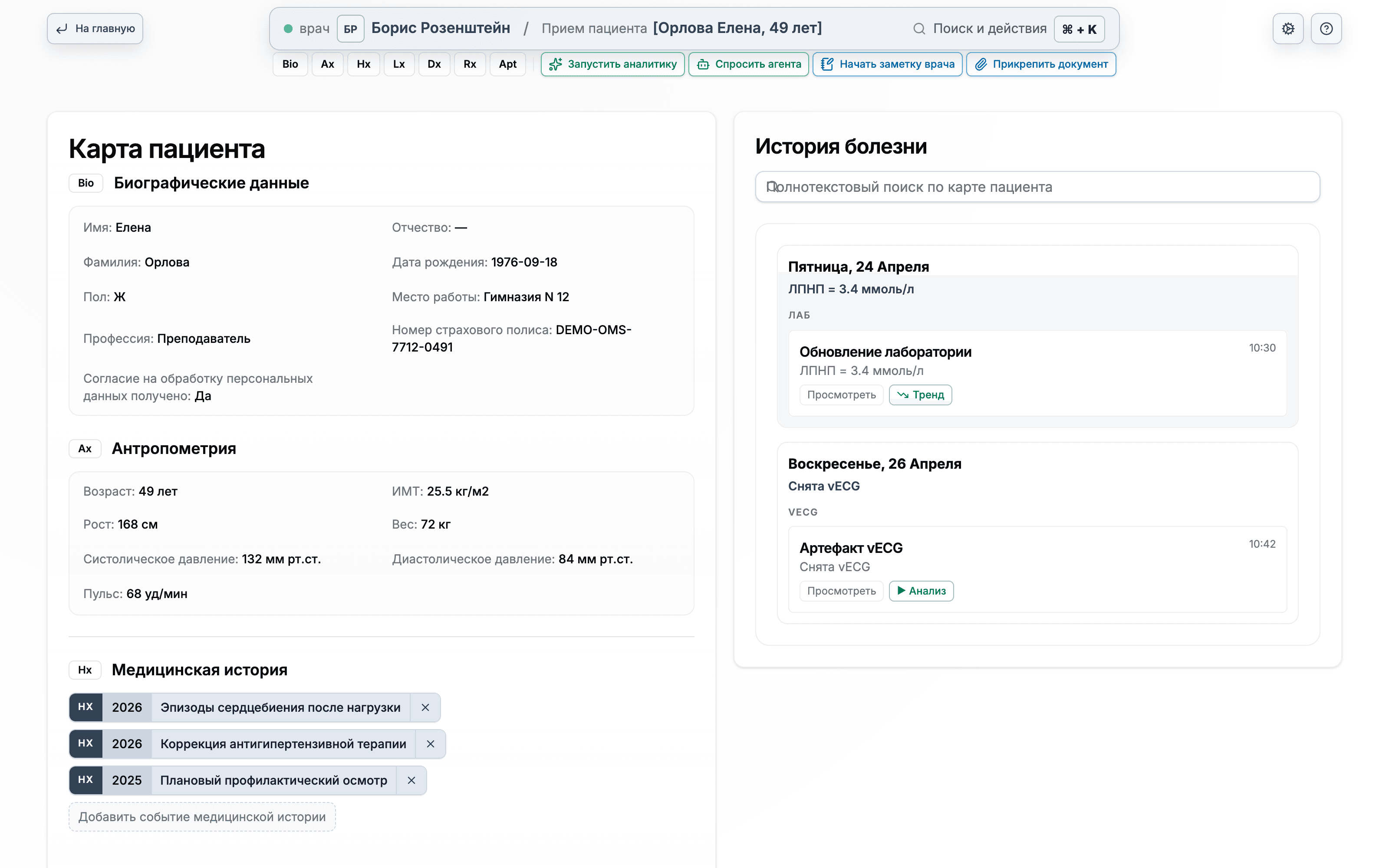Viewport: 1389px width, 868px height.
Task: View the 'Обновление лаборатории' lab record
Action: coord(841,395)
